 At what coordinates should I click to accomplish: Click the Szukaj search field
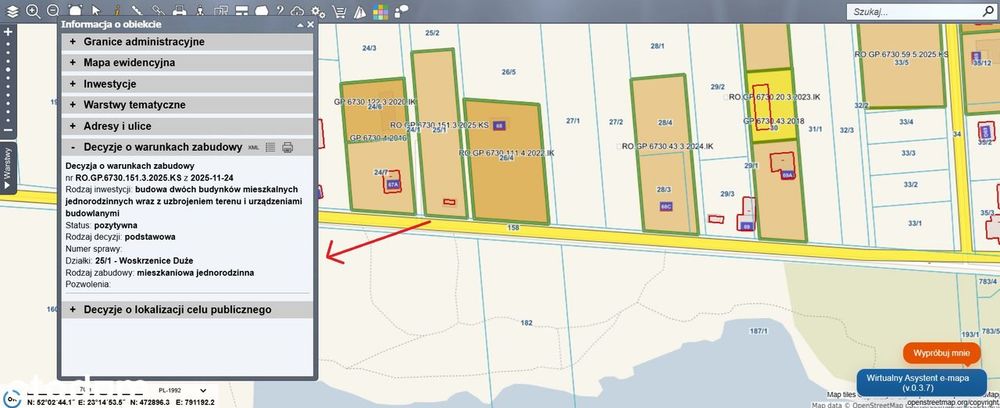[915, 11]
